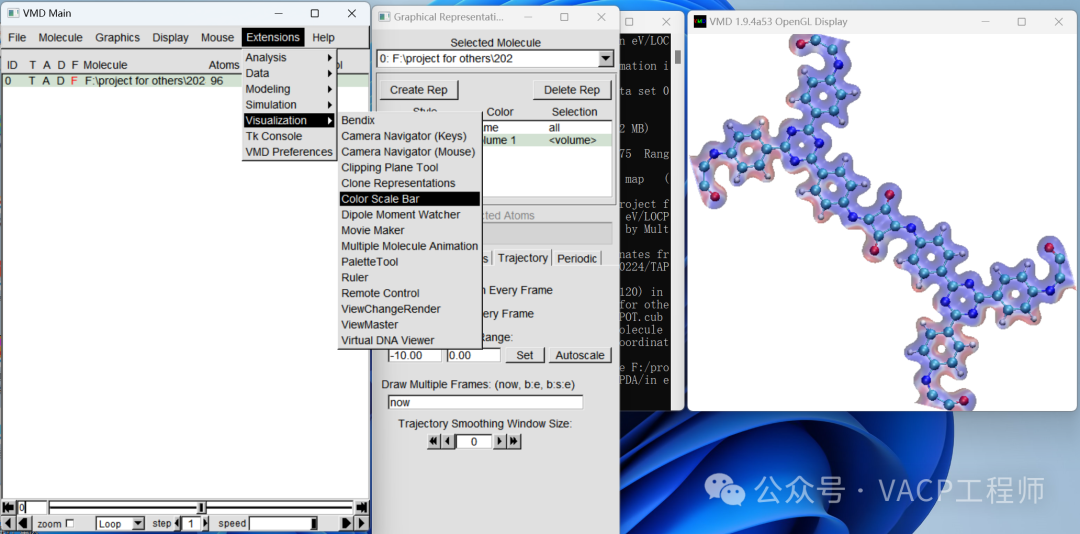
Task: Click the frame slider handle in VMD Main
Action: [201, 508]
